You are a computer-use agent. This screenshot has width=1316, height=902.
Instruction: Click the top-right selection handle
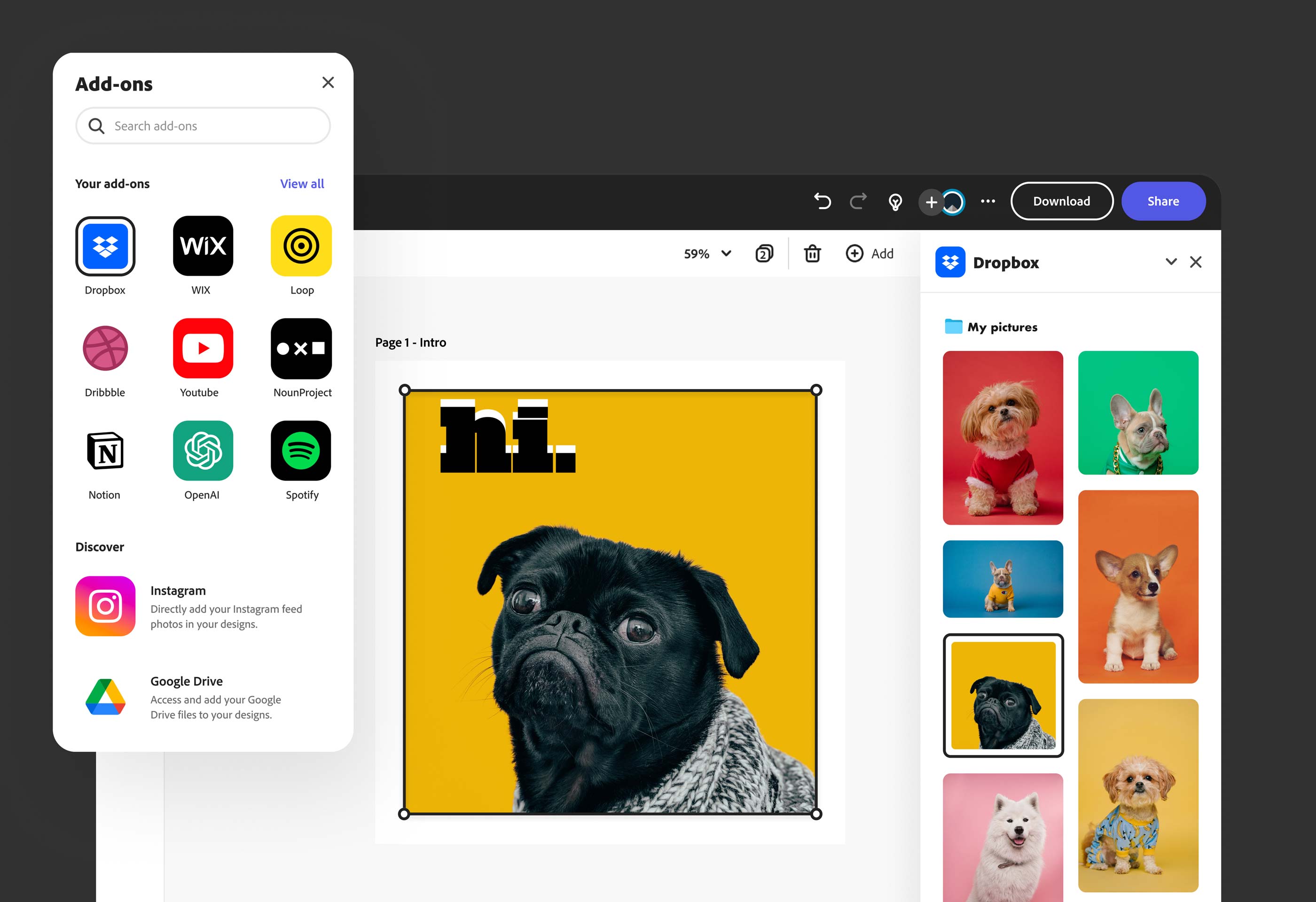click(816, 390)
